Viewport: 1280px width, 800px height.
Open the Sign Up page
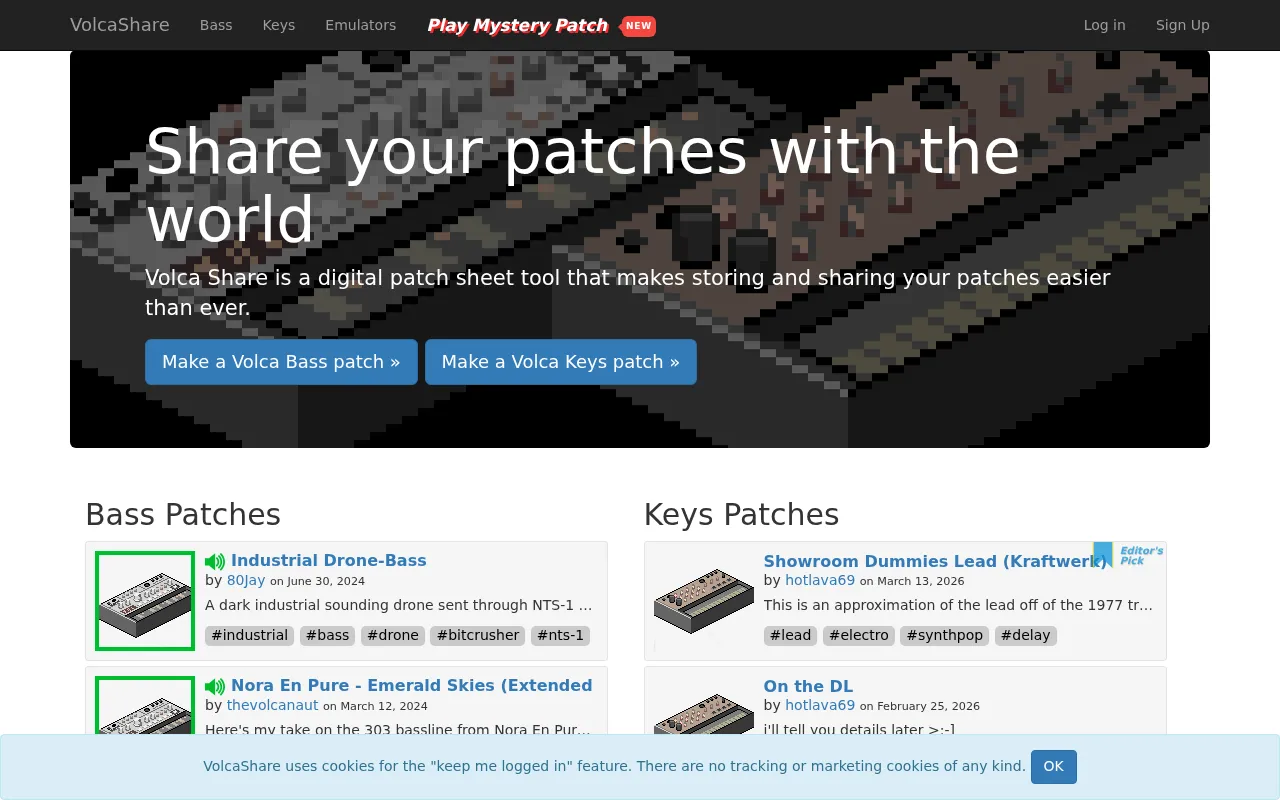1183,25
